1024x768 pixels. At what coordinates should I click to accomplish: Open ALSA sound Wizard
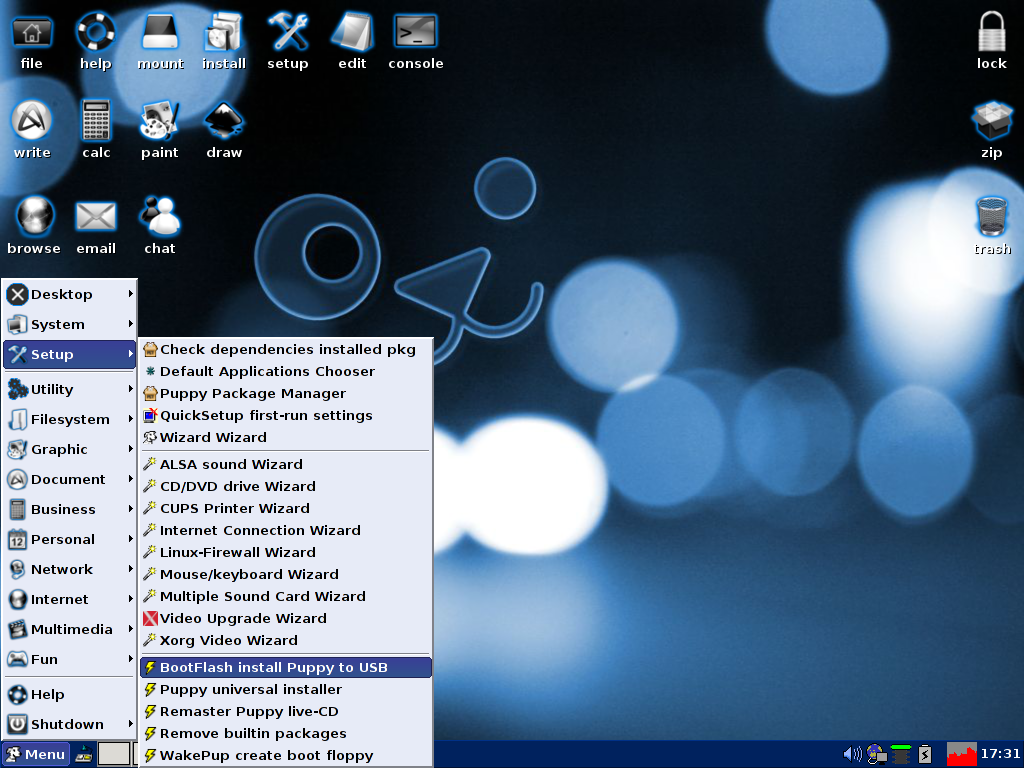(285, 465)
